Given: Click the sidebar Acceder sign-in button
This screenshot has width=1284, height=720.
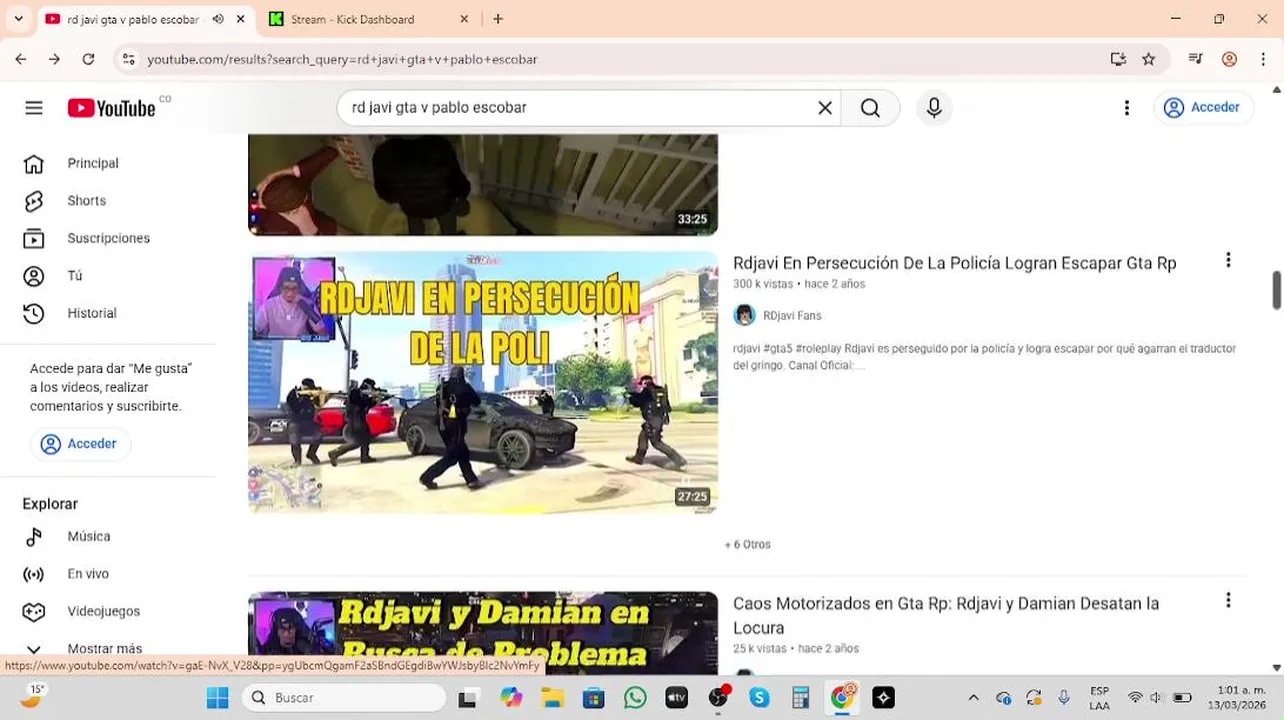Looking at the screenshot, I should click(x=80, y=444).
